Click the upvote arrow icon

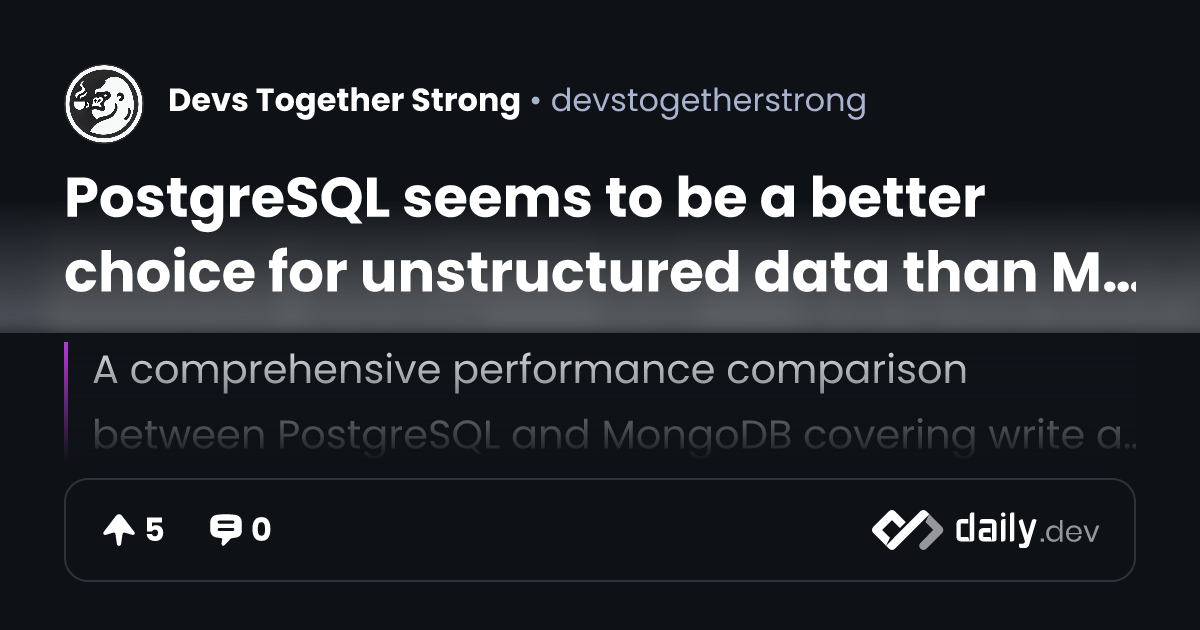point(118,530)
